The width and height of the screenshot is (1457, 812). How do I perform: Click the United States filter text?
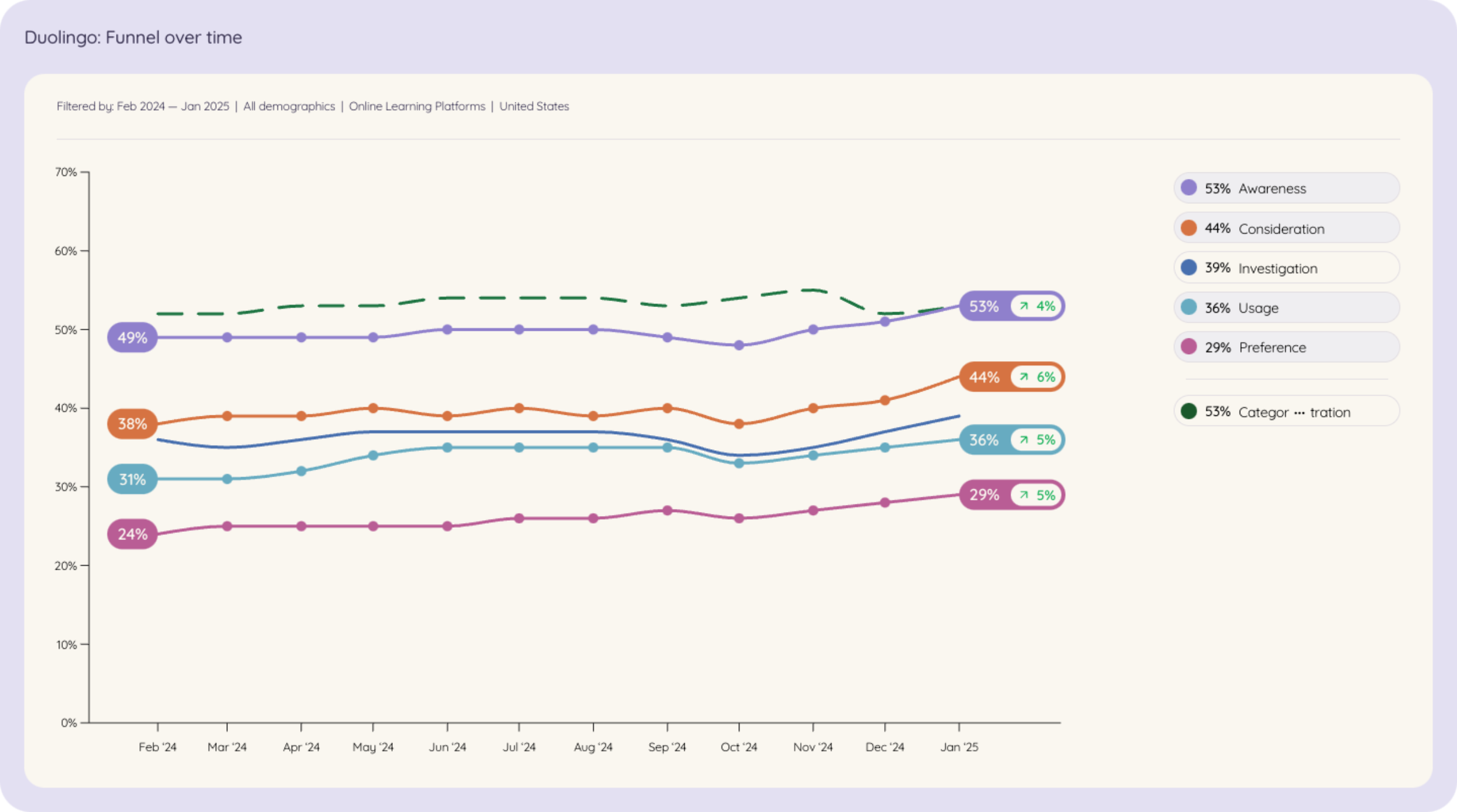tap(534, 106)
